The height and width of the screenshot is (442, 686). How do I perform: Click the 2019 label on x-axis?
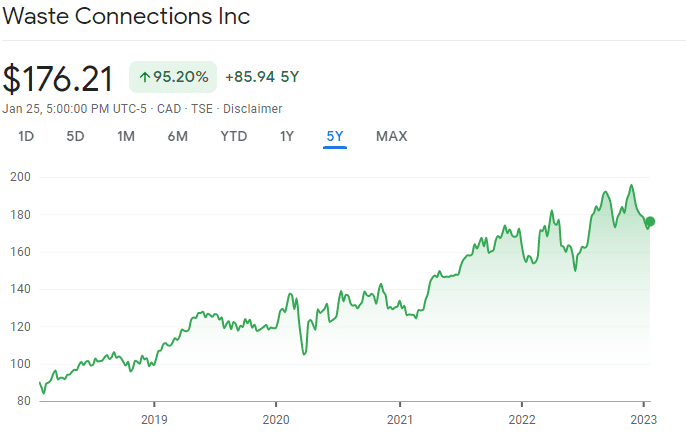point(153,419)
